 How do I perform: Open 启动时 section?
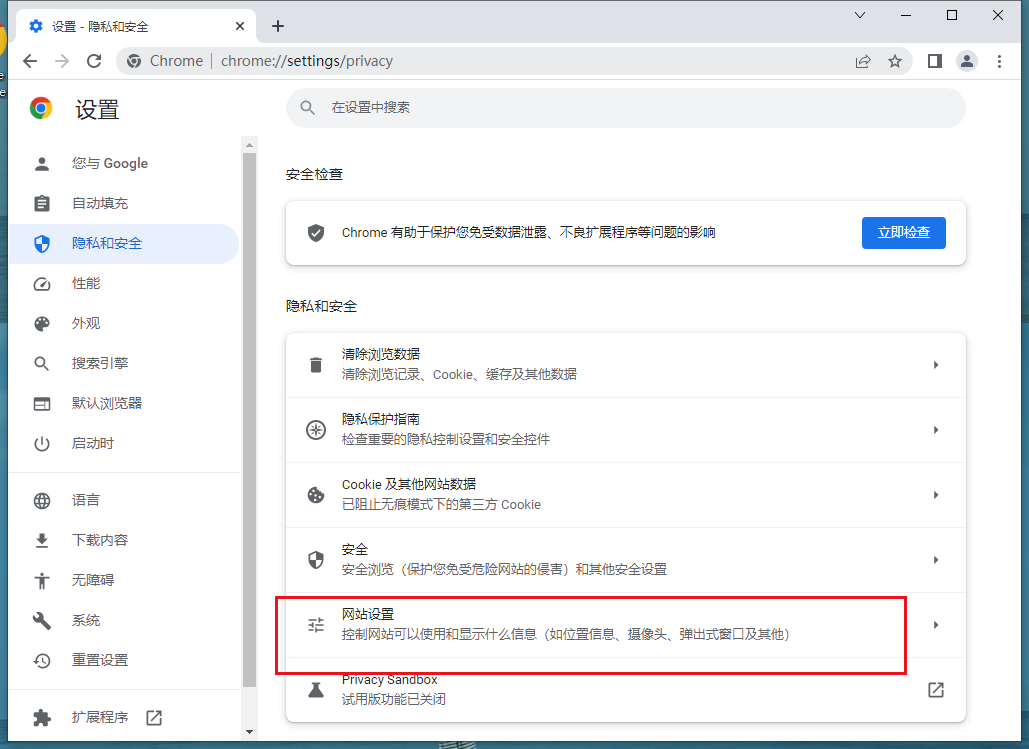[125, 444]
